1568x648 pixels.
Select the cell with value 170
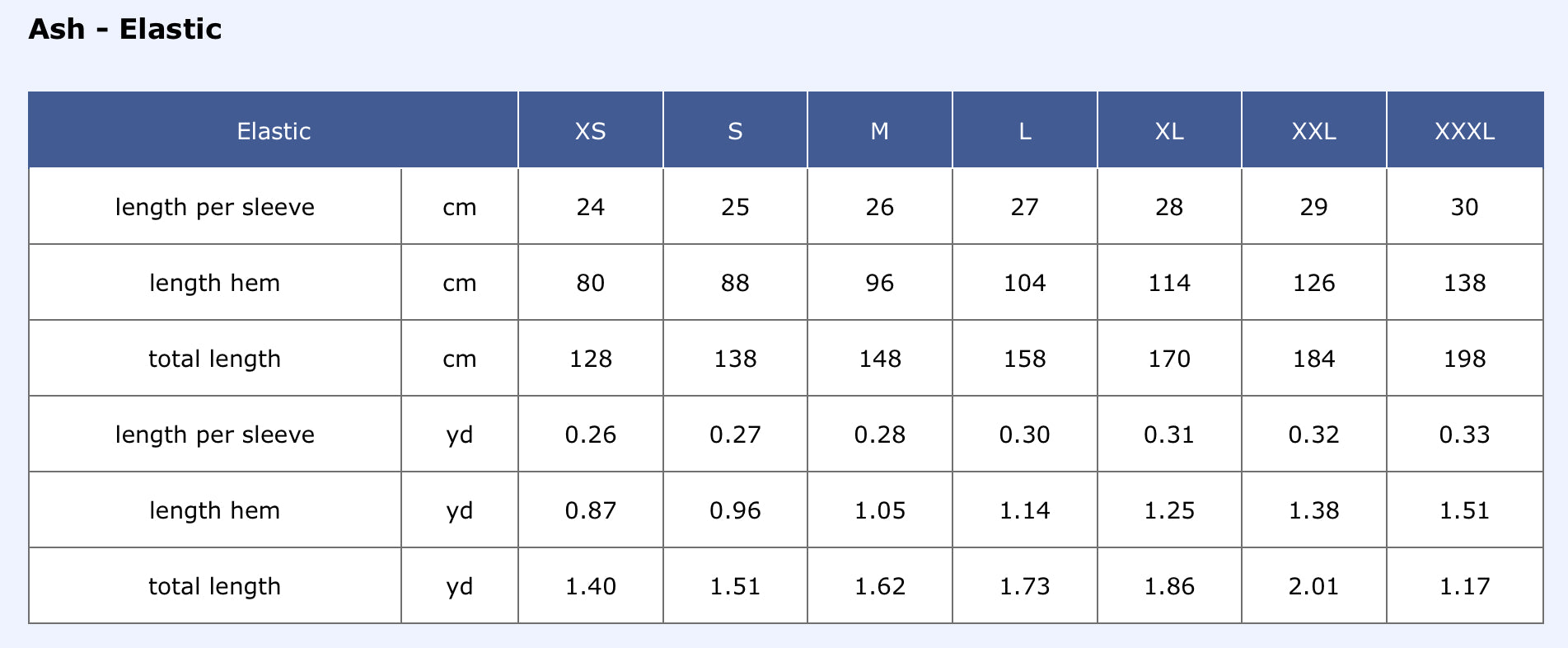pos(1168,359)
